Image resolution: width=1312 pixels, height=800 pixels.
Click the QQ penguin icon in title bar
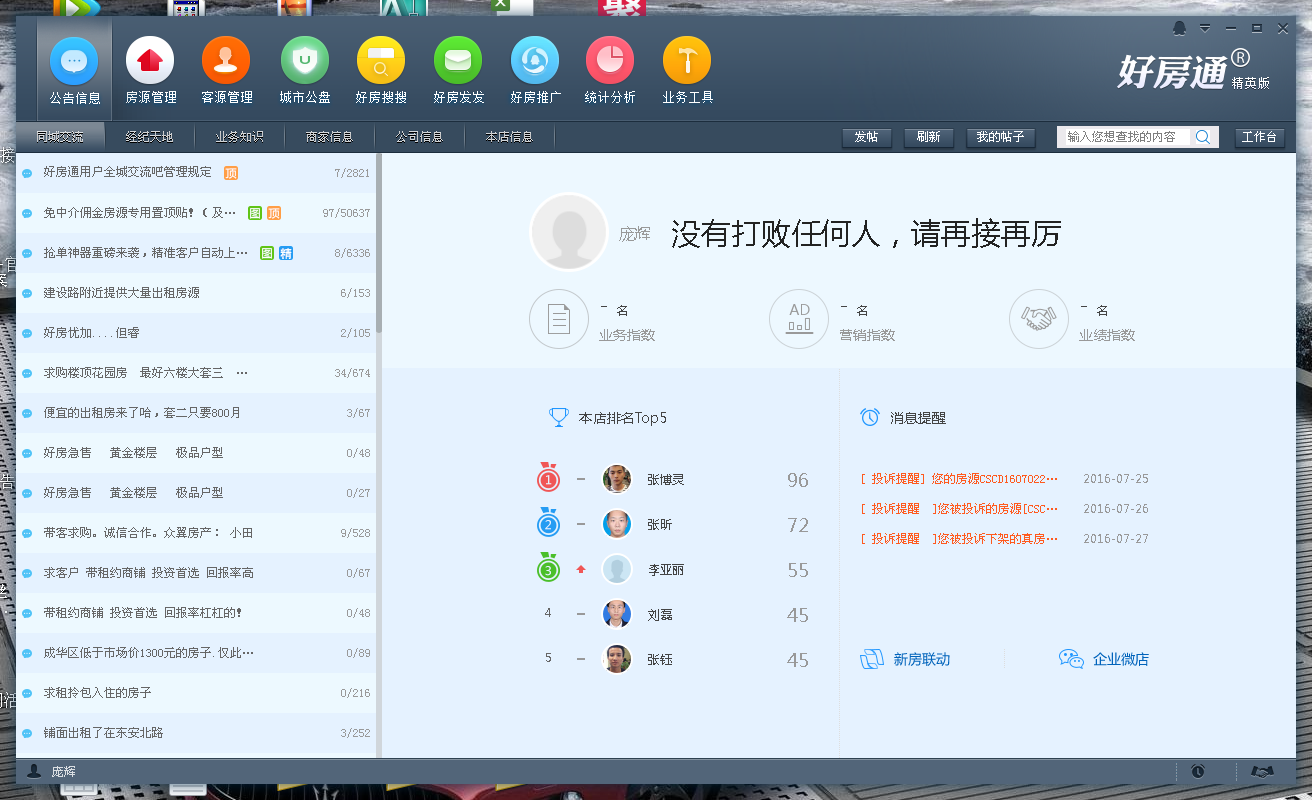coord(1181,28)
